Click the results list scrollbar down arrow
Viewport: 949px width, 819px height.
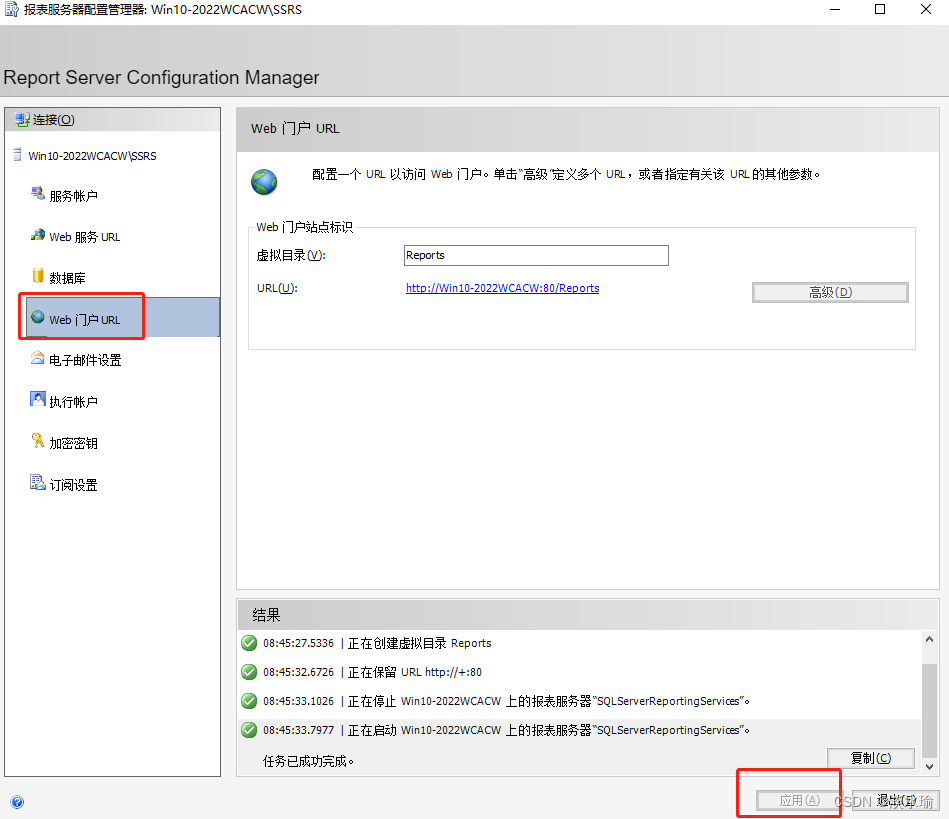click(x=929, y=766)
